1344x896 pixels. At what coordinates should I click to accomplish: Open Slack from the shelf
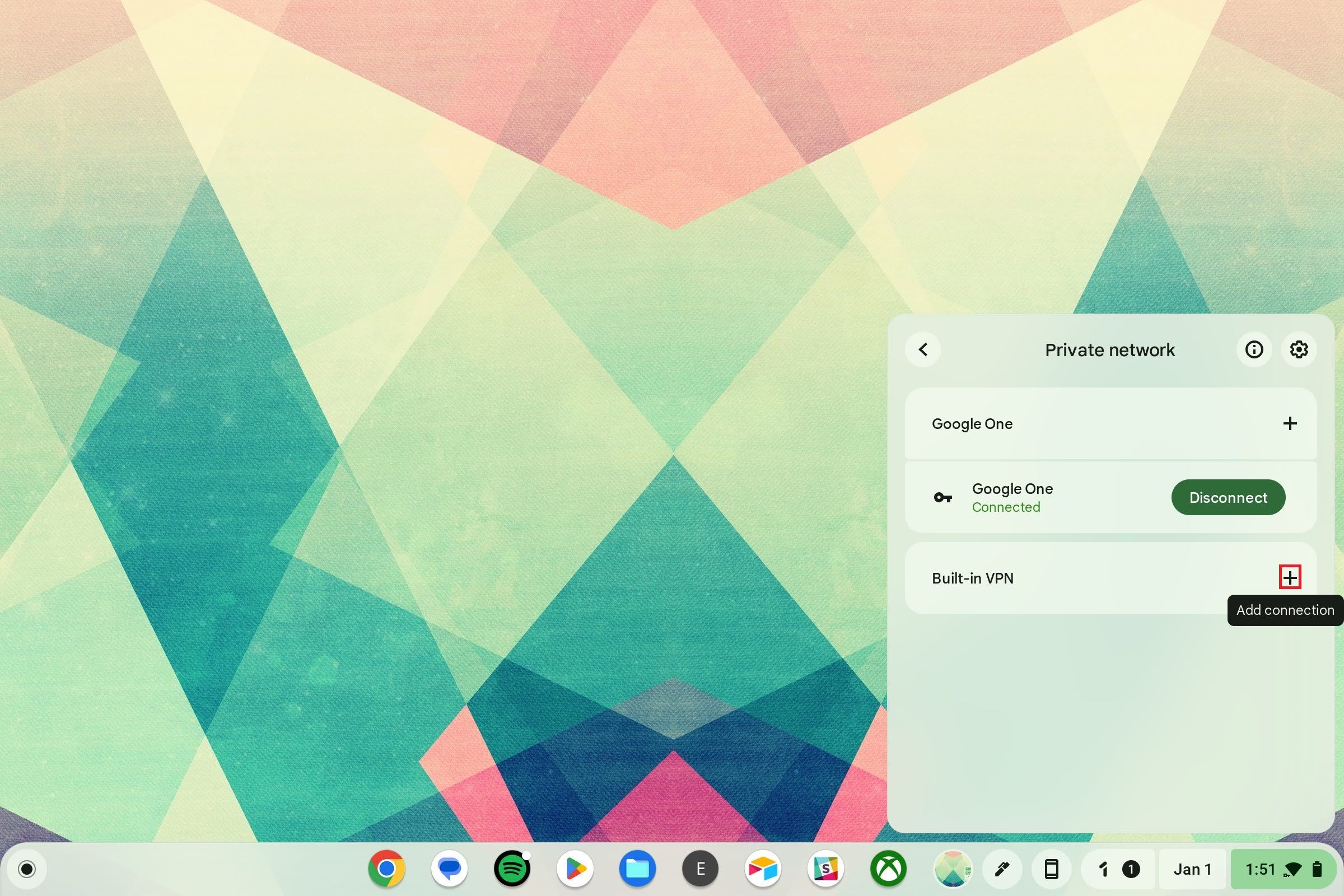coord(825,869)
